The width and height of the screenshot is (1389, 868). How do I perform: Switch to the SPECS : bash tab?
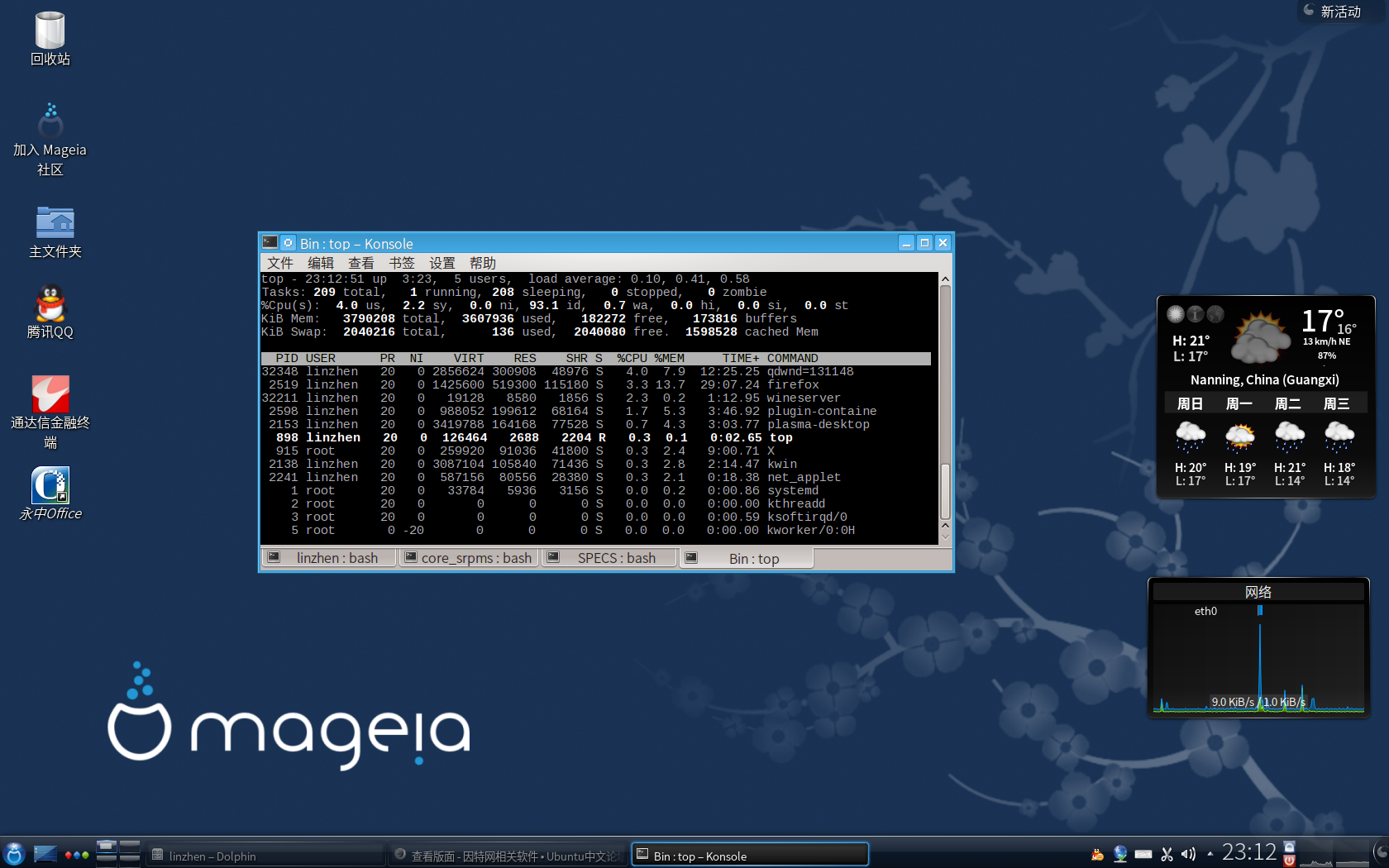click(609, 558)
